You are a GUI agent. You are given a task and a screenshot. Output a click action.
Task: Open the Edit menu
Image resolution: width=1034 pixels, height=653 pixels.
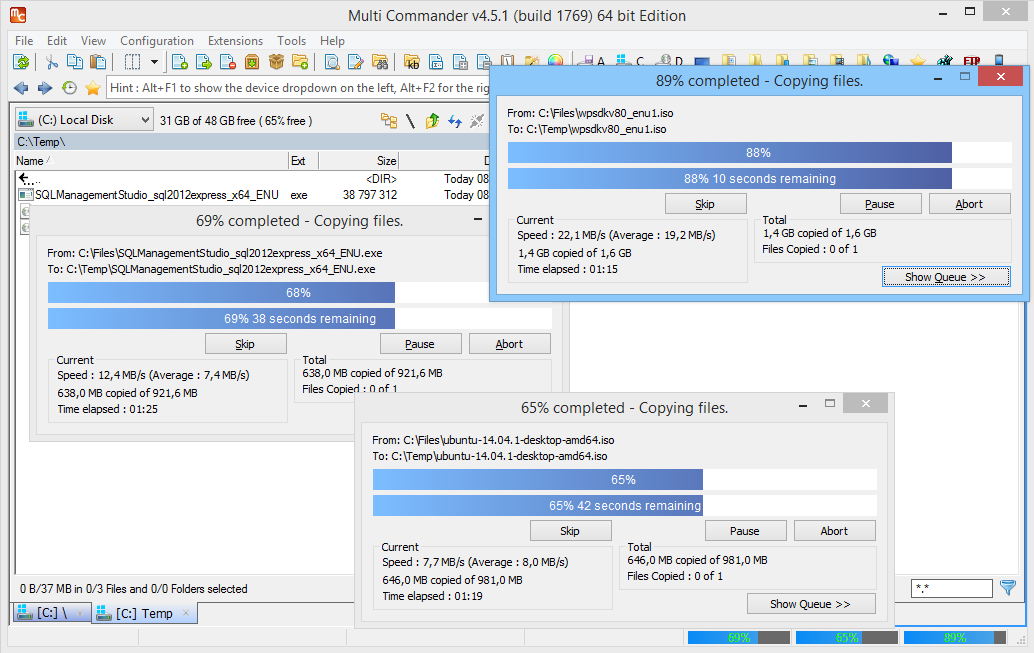(x=57, y=41)
